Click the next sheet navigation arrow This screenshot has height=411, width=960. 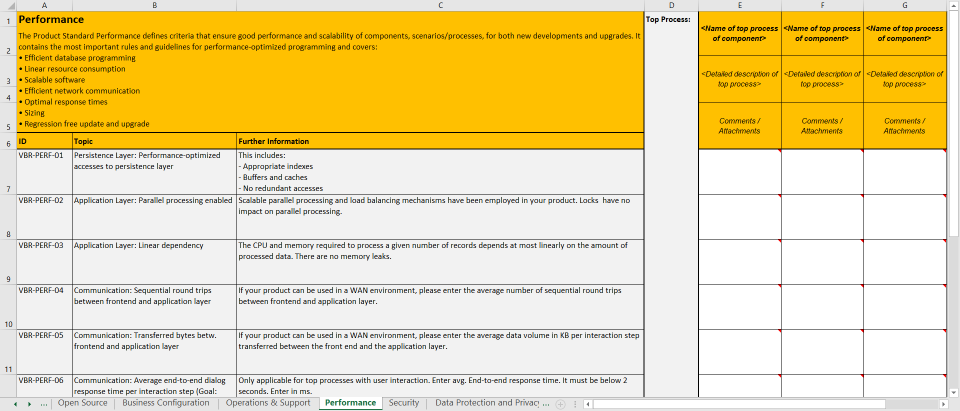pyautogui.click(x=28, y=403)
